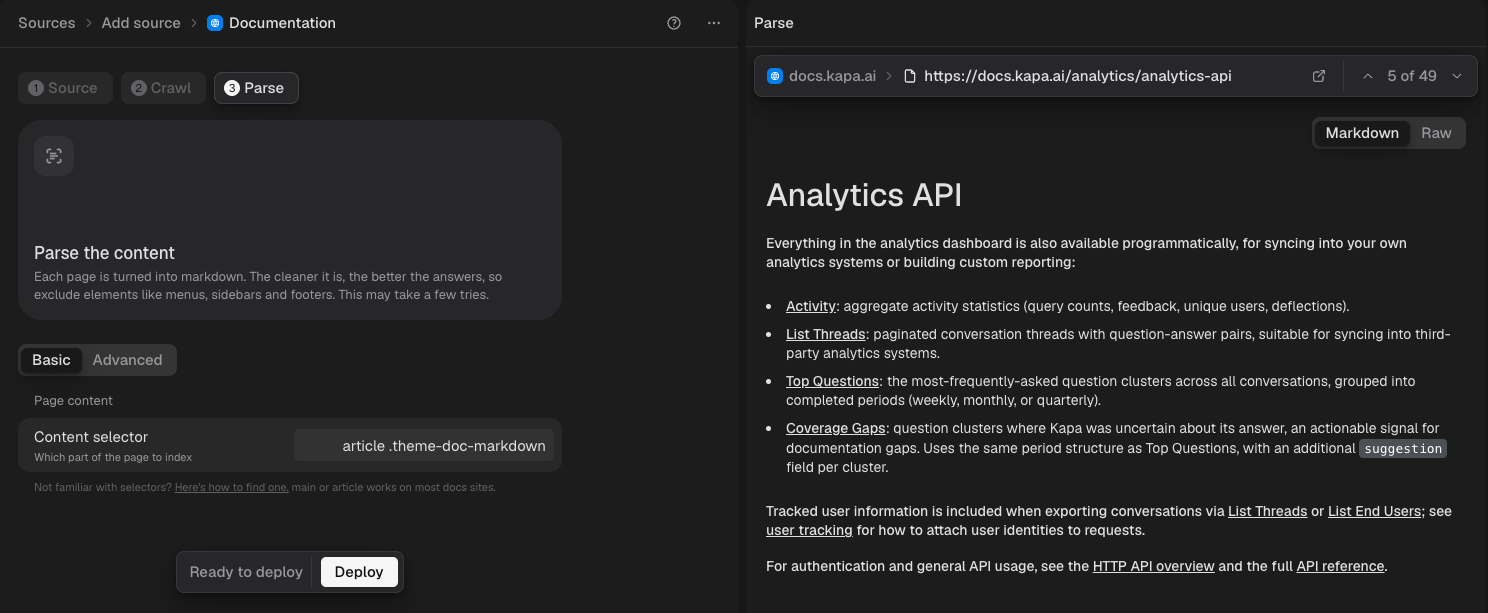Go to next page with down chevron
1488x613 pixels.
click(x=1457, y=76)
